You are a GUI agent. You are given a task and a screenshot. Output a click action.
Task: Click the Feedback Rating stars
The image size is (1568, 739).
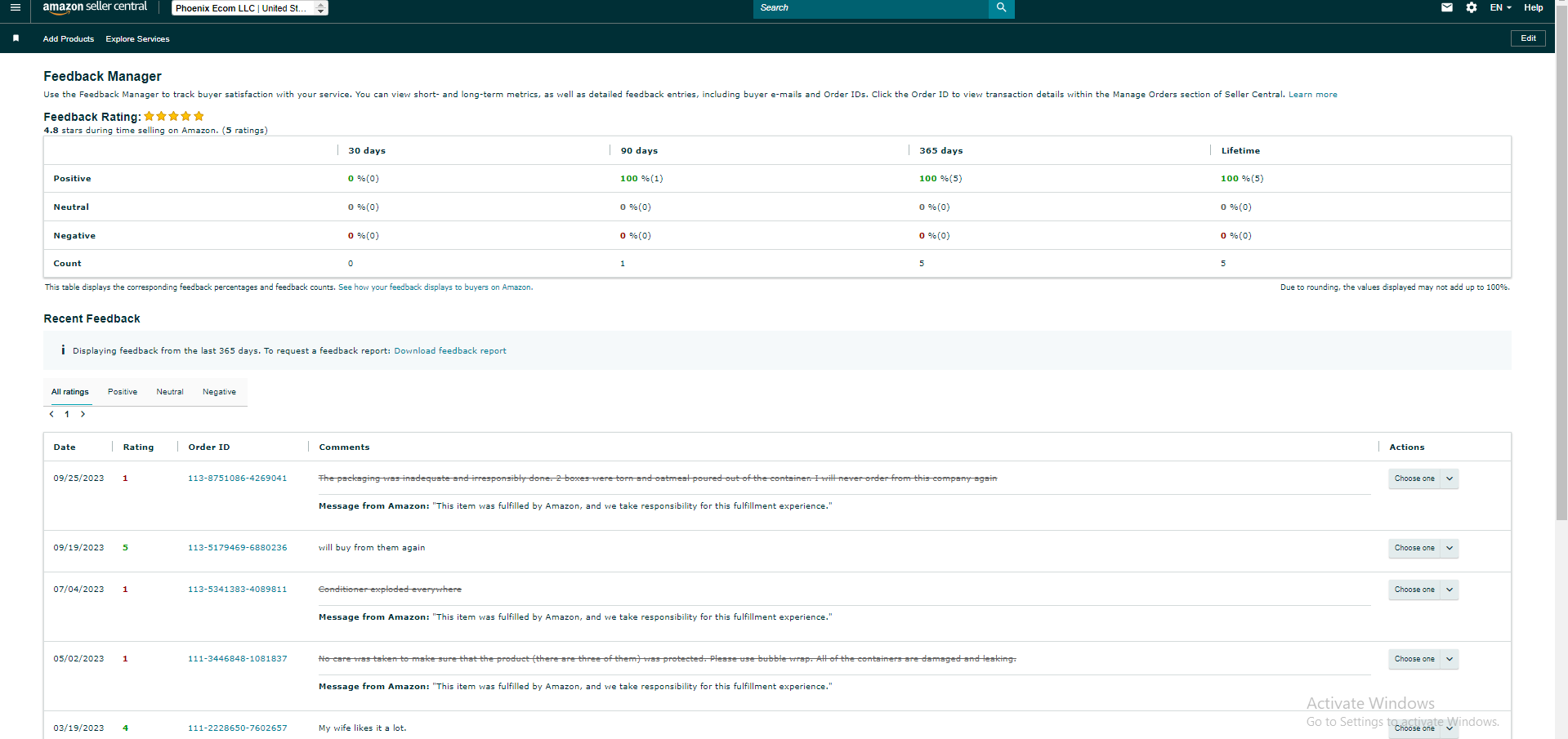(174, 116)
